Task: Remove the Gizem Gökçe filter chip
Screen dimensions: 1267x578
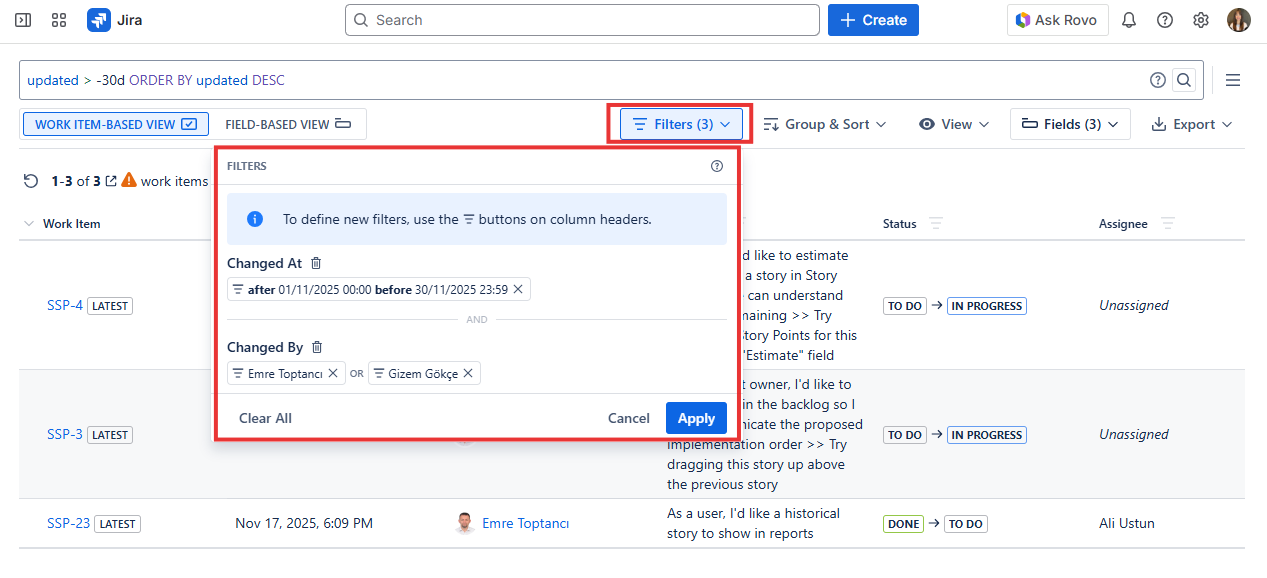Action: click(x=468, y=373)
